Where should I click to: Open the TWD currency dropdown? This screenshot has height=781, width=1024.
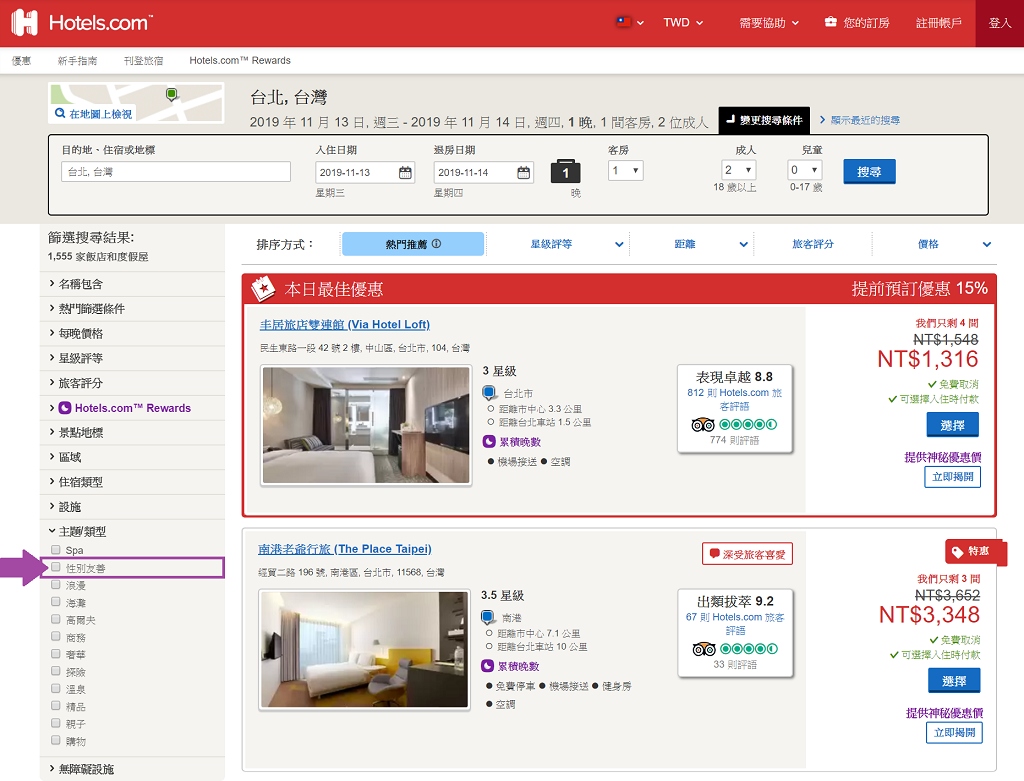[x=683, y=22]
